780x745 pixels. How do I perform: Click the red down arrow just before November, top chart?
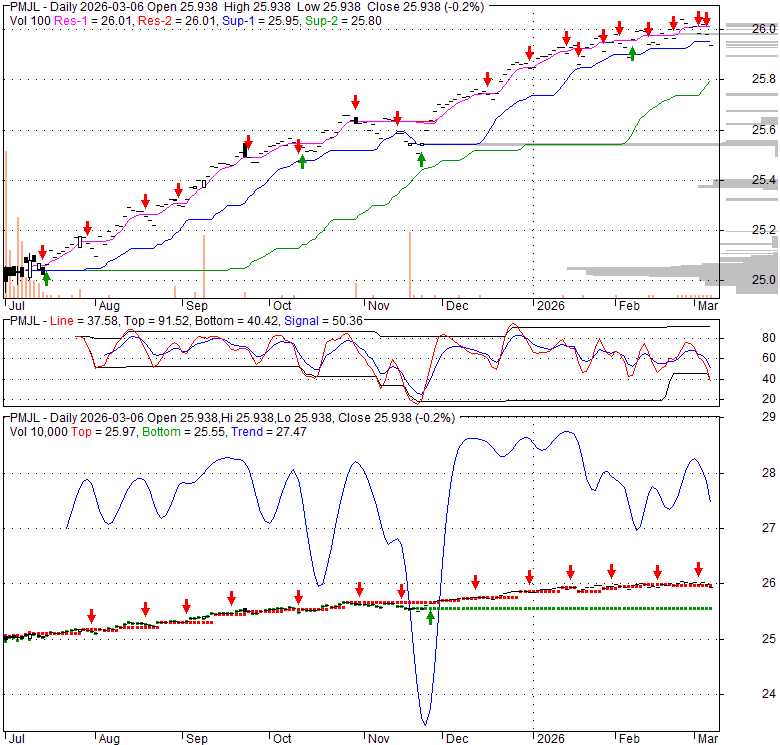[355, 102]
